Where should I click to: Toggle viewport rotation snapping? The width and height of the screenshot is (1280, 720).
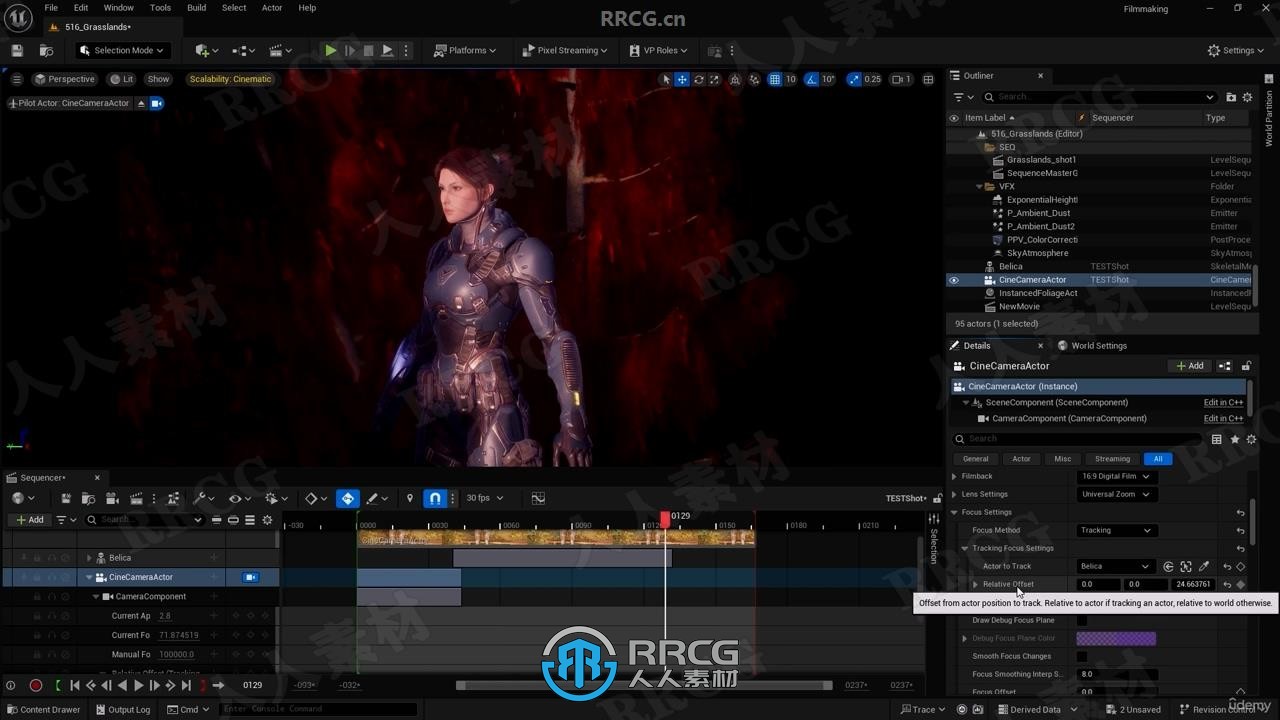tap(812, 79)
